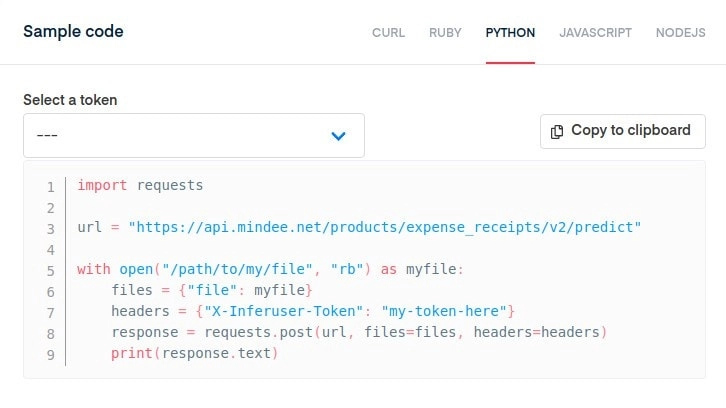Click the X-Inferuser-Token headers line

pyautogui.click(x=313, y=311)
